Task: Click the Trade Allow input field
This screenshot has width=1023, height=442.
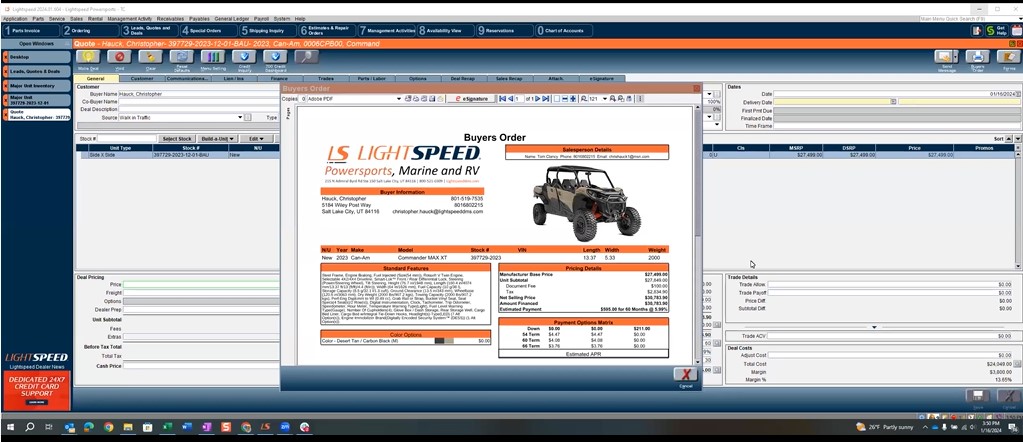Action: pos(890,285)
